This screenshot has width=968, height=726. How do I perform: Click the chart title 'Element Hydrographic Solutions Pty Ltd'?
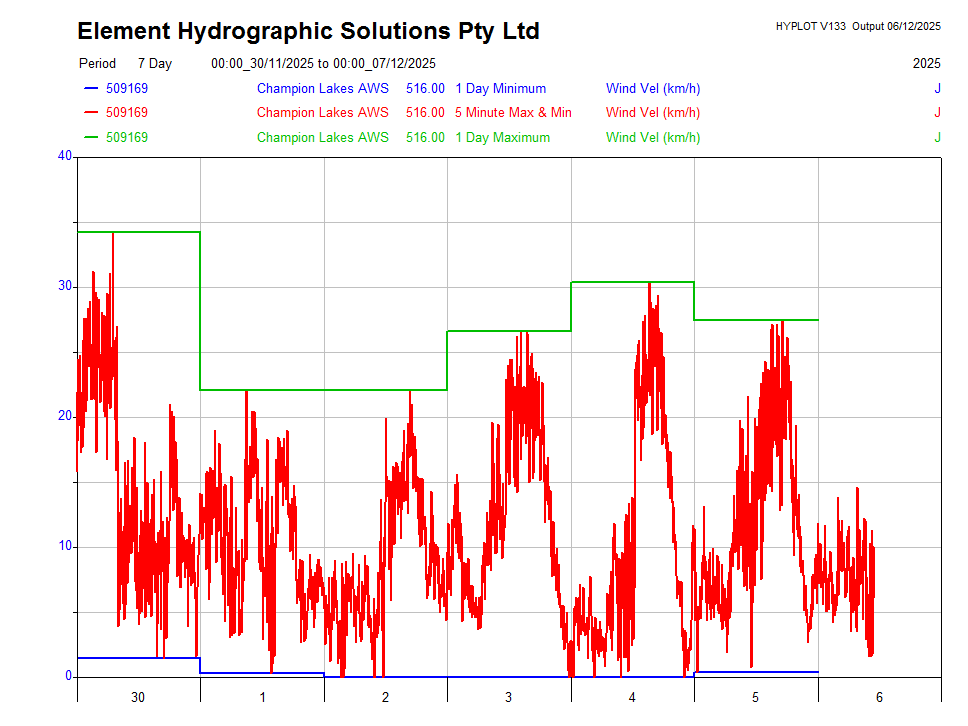[308, 32]
